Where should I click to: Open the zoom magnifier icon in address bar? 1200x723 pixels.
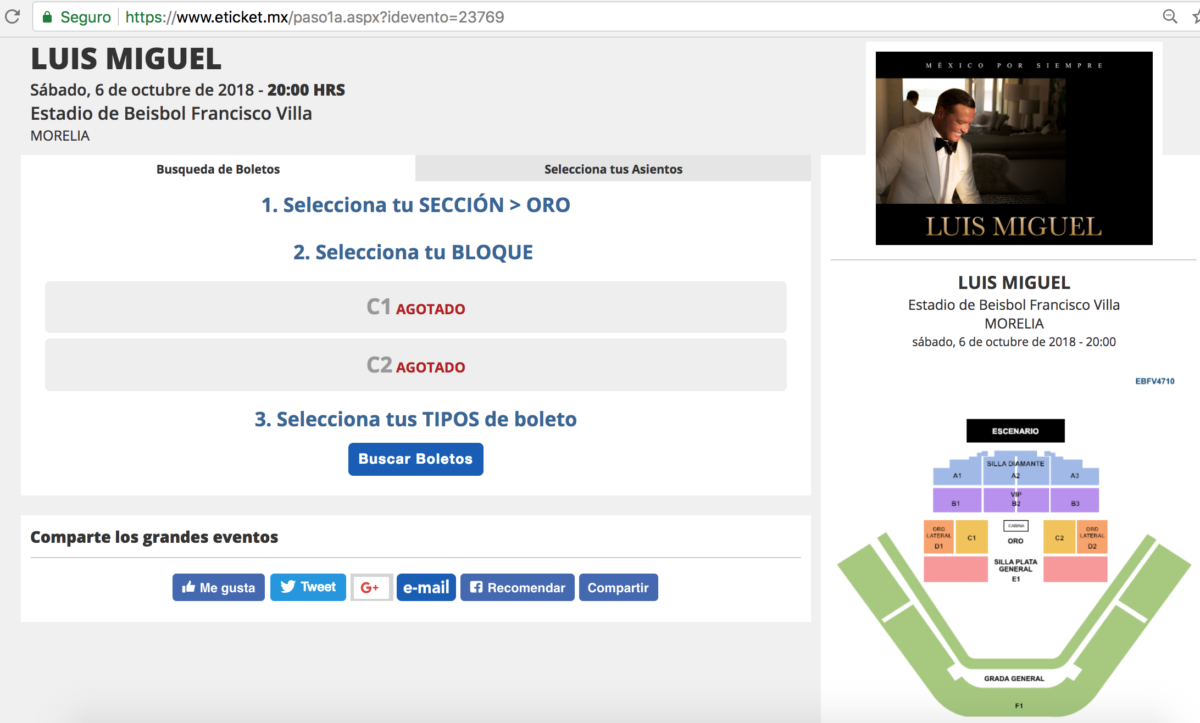click(x=1170, y=17)
